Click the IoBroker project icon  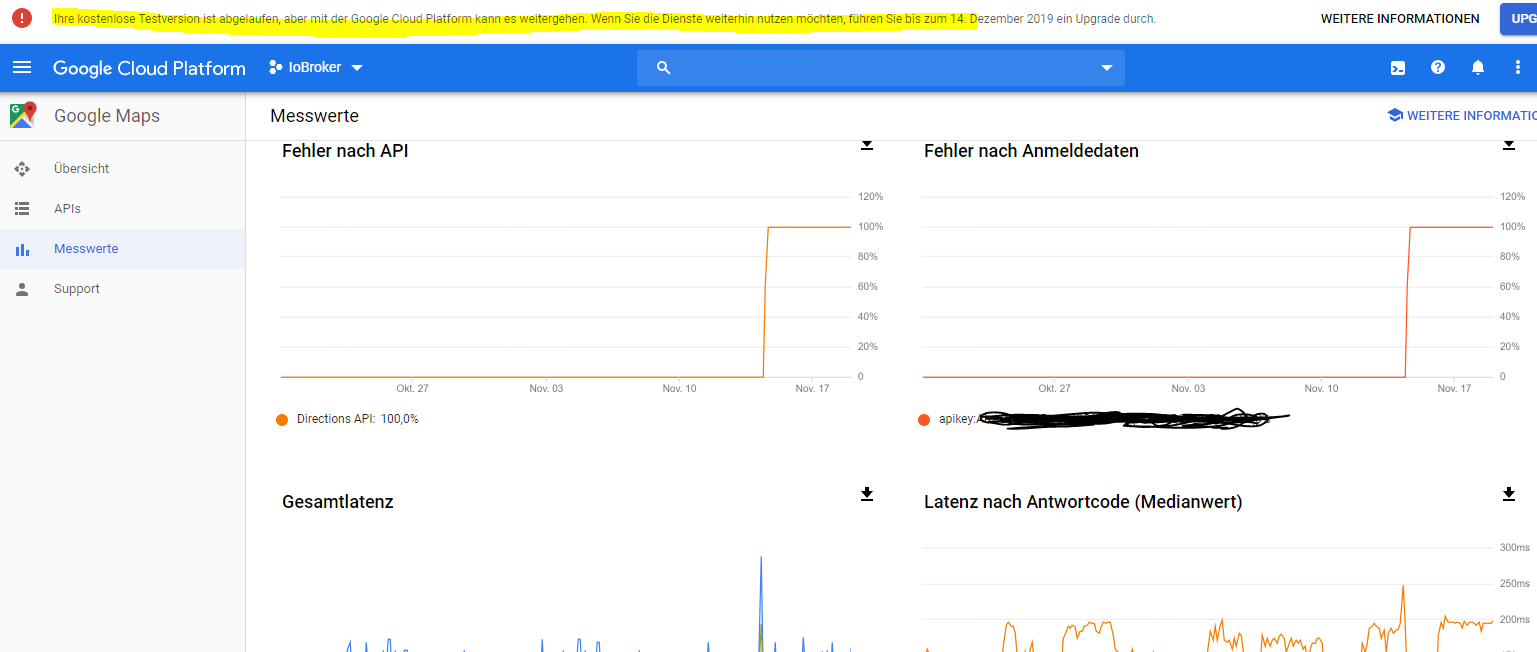point(276,68)
